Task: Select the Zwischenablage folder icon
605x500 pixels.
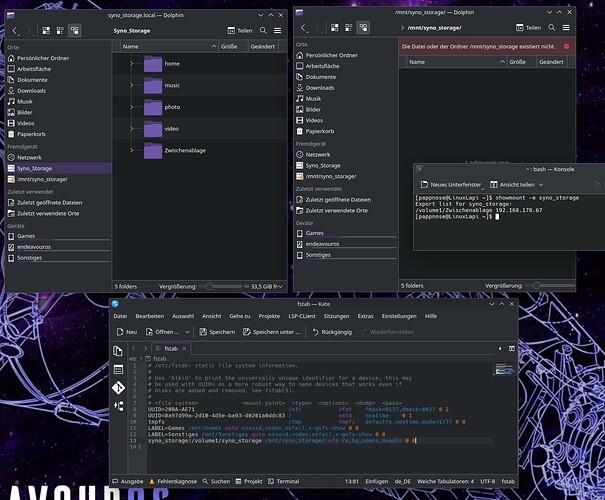Action: [x=153, y=151]
